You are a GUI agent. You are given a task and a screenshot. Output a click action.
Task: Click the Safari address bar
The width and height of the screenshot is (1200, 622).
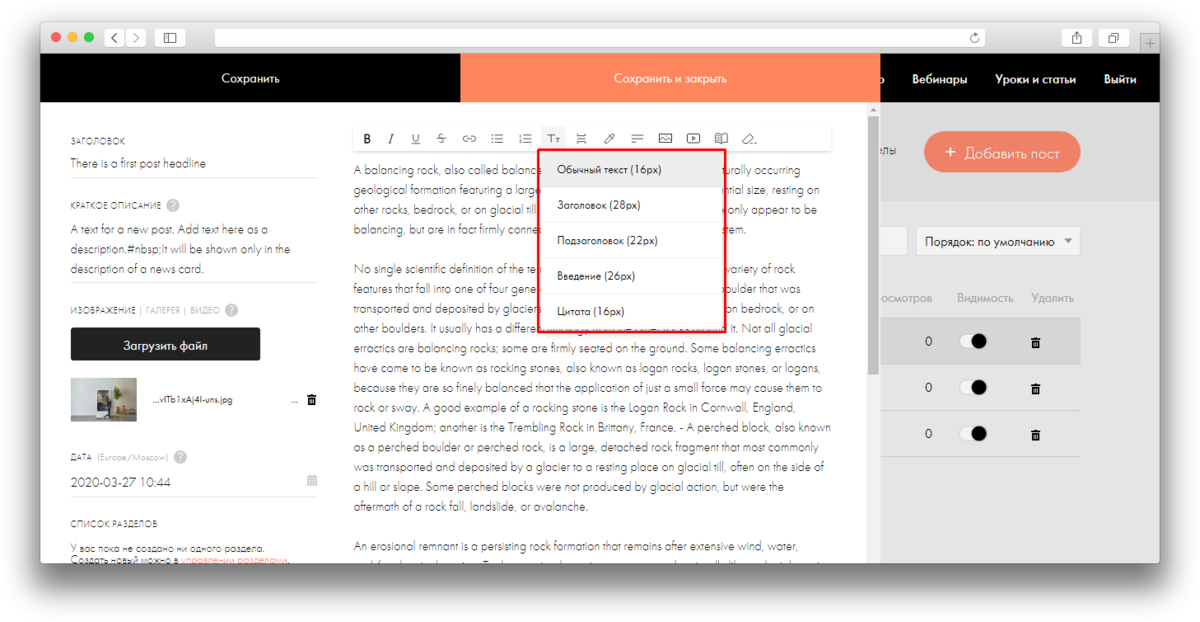tap(600, 38)
